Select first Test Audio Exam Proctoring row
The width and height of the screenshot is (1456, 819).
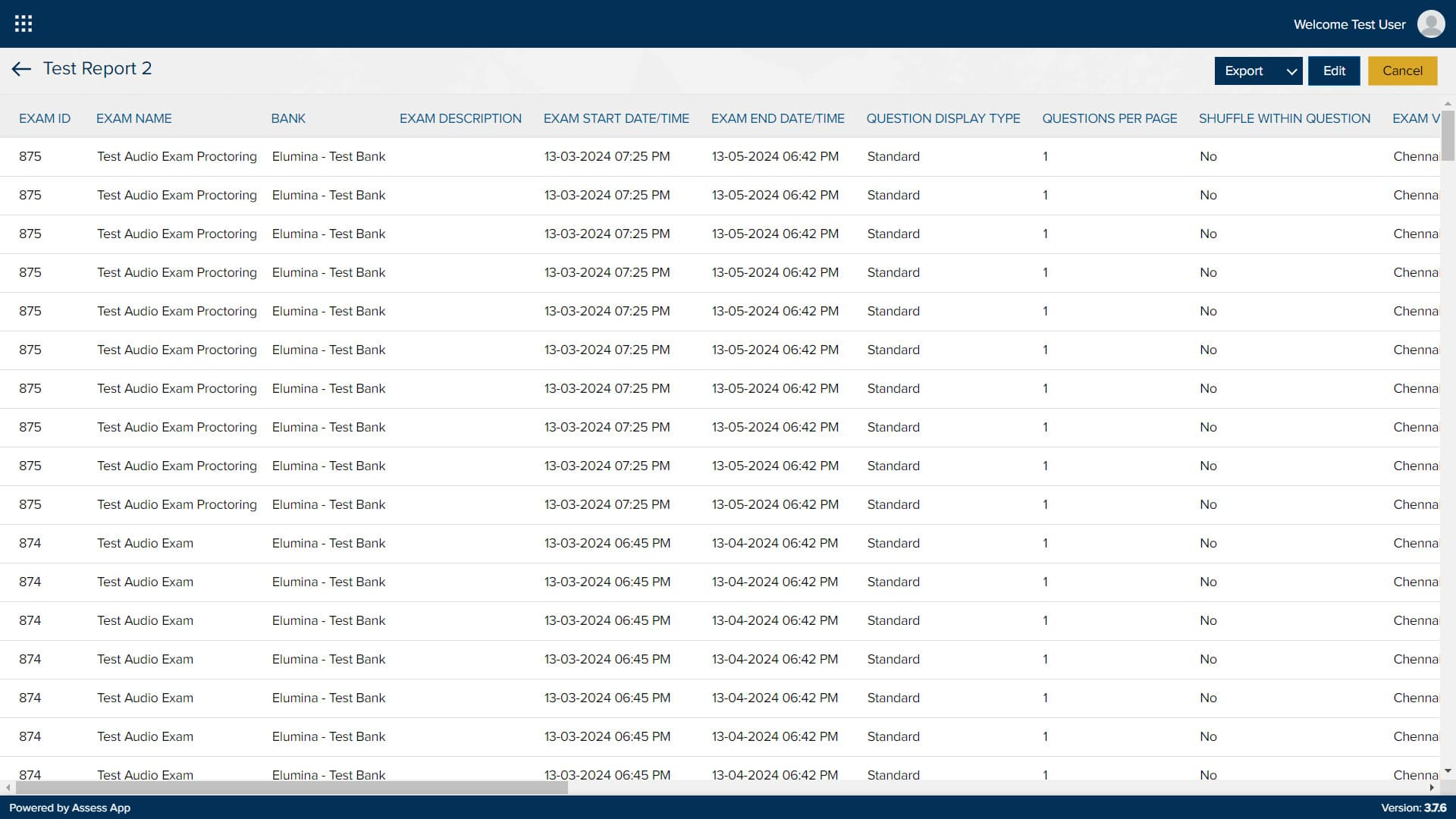(x=177, y=157)
